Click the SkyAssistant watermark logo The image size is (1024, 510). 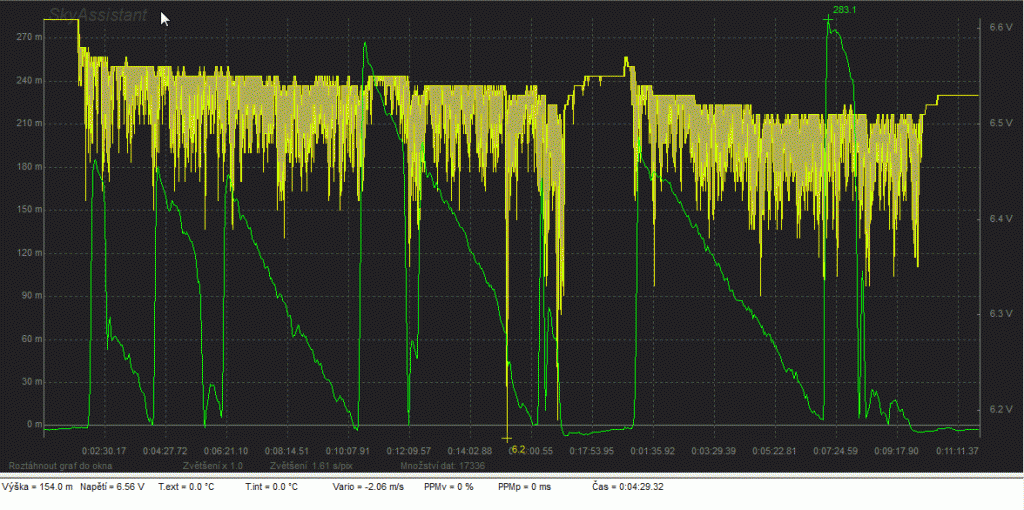pyautogui.click(x=97, y=17)
